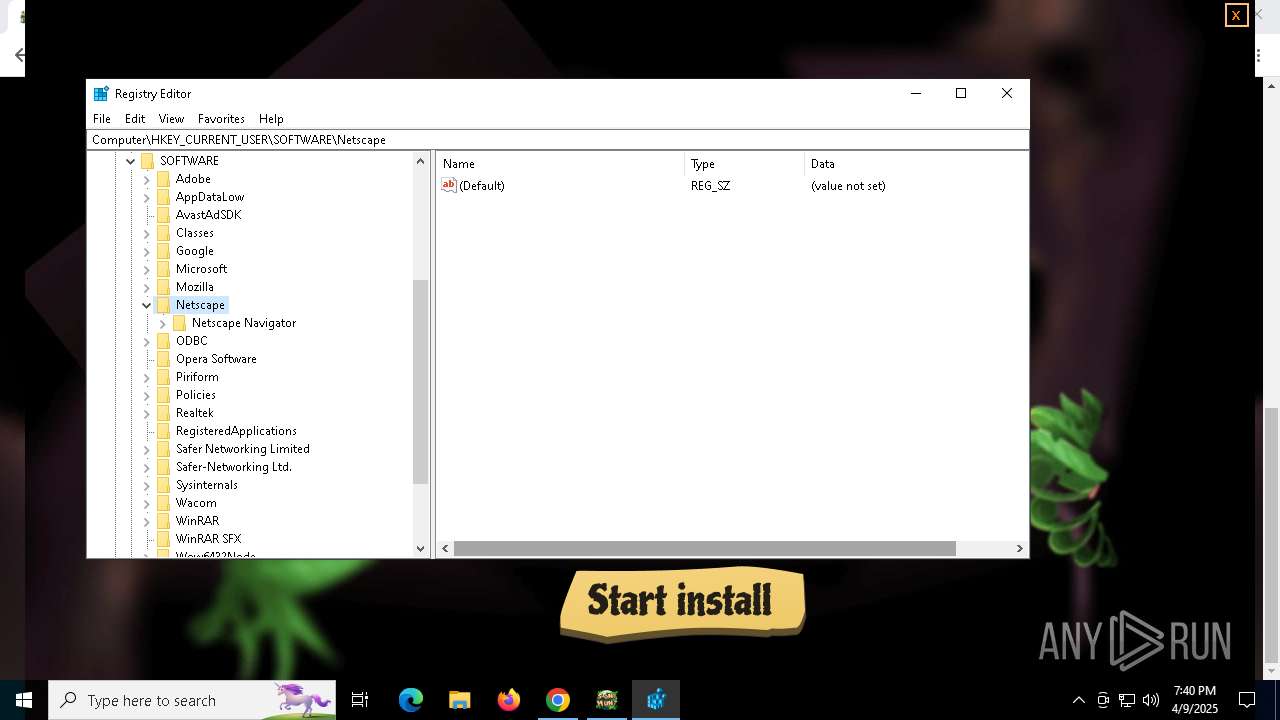This screenshot has width=1280, height=720.
Task: Click the tree pane scroll down arrow
Action: pos(420,548)
